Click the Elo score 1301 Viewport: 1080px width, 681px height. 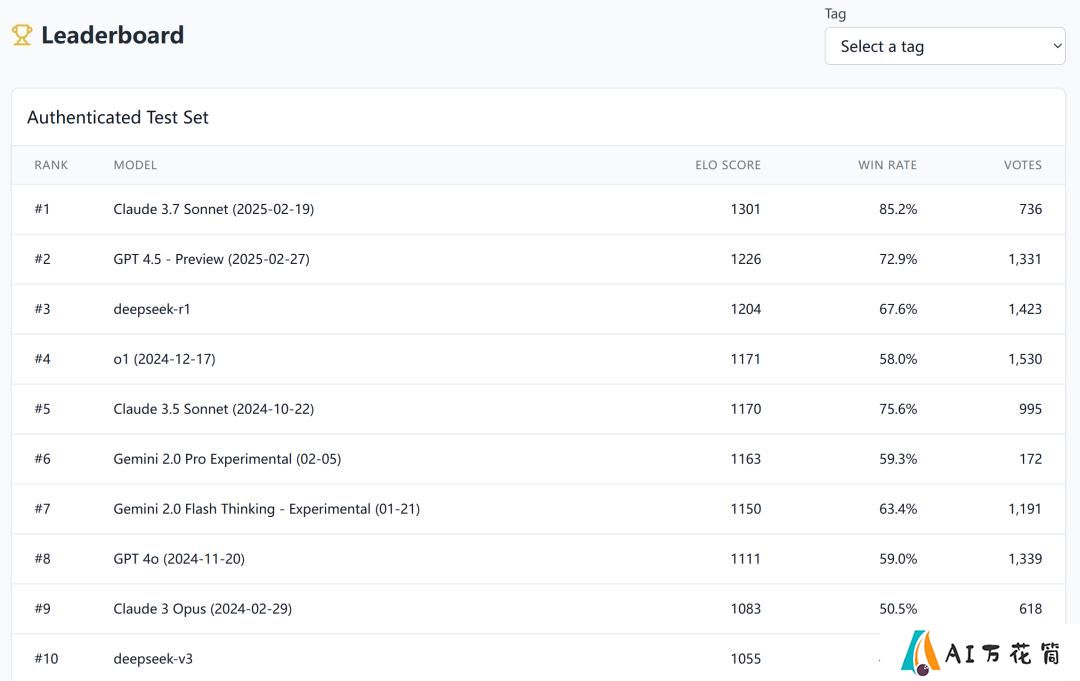pyautogui.click(x=745, y=209)
